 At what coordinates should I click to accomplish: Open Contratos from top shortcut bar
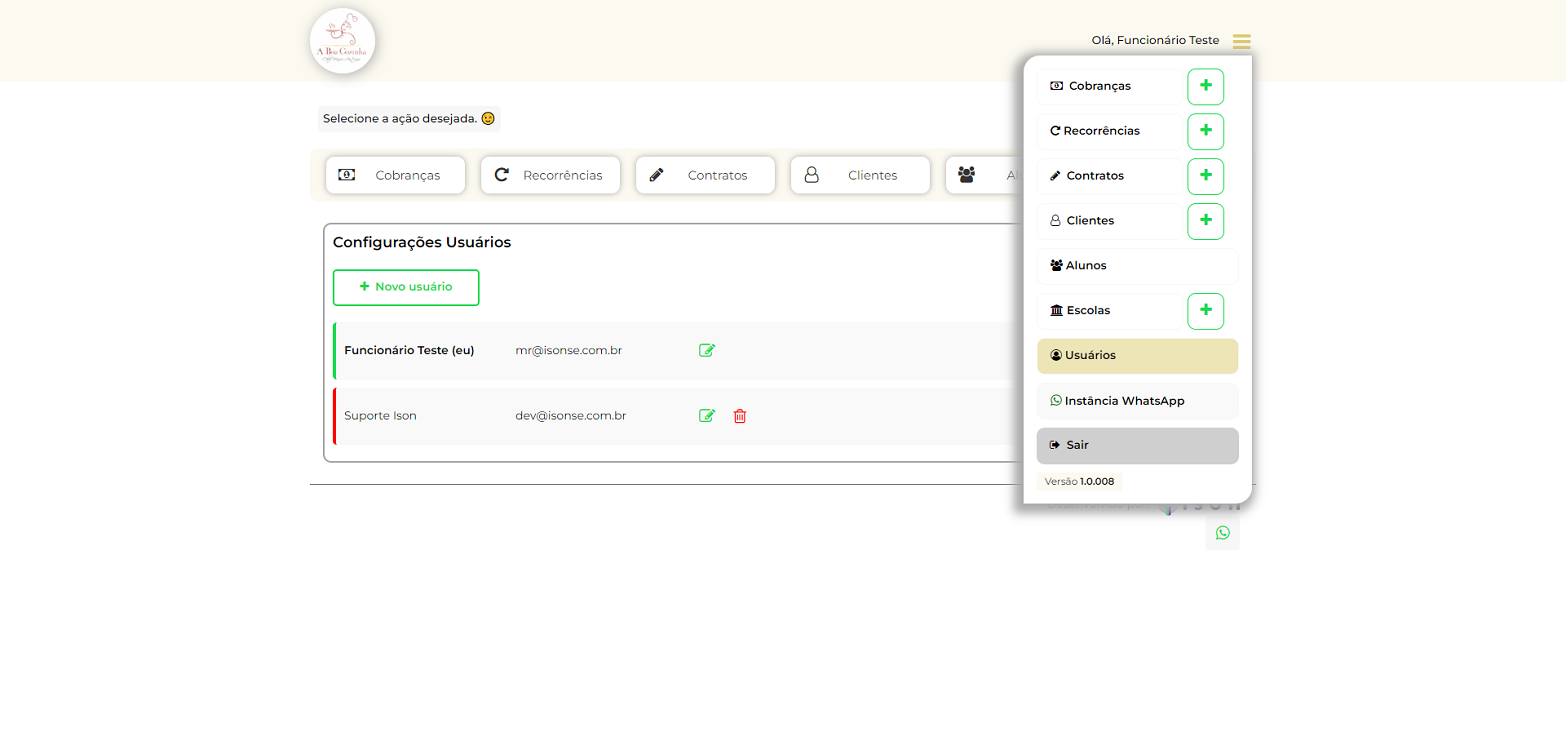click(705, 175)
